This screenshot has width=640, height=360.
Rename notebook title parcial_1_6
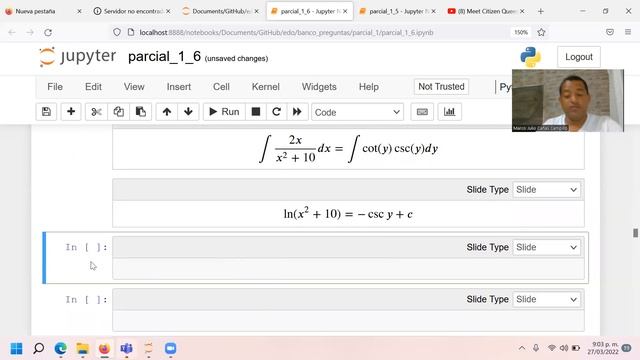(164, 57)
